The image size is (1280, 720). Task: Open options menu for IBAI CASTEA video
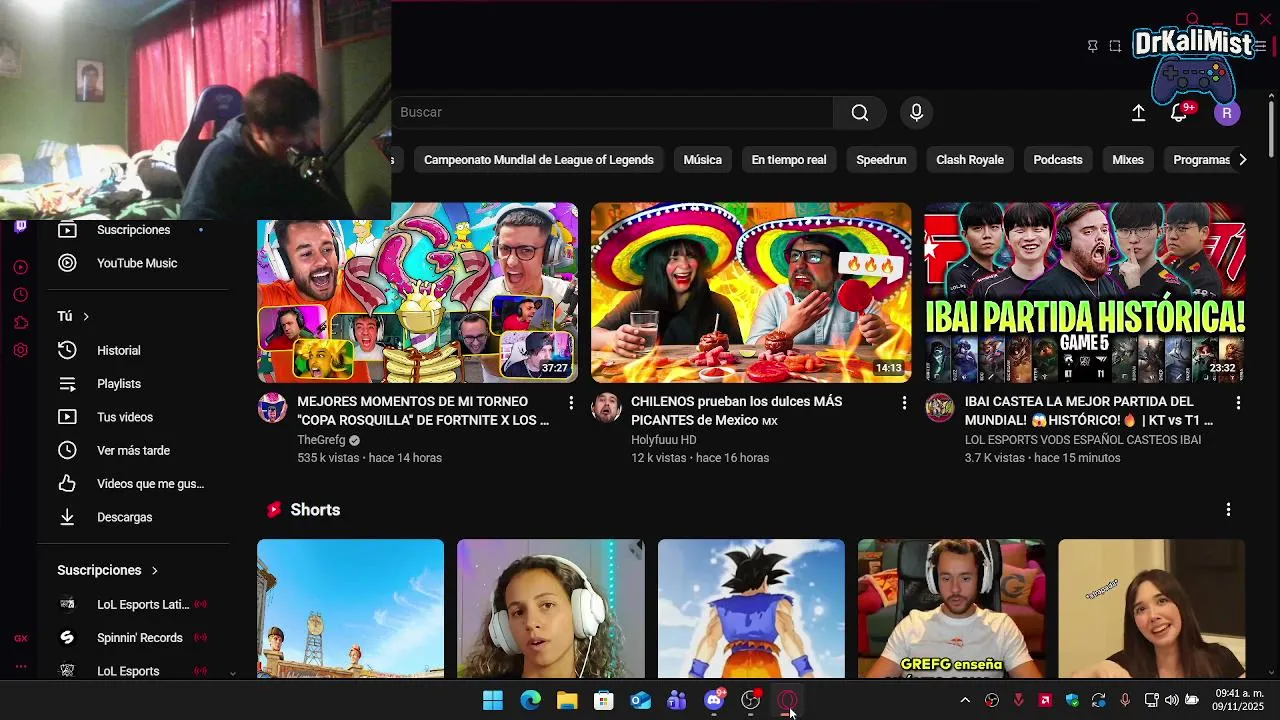tap(1238, 402)
